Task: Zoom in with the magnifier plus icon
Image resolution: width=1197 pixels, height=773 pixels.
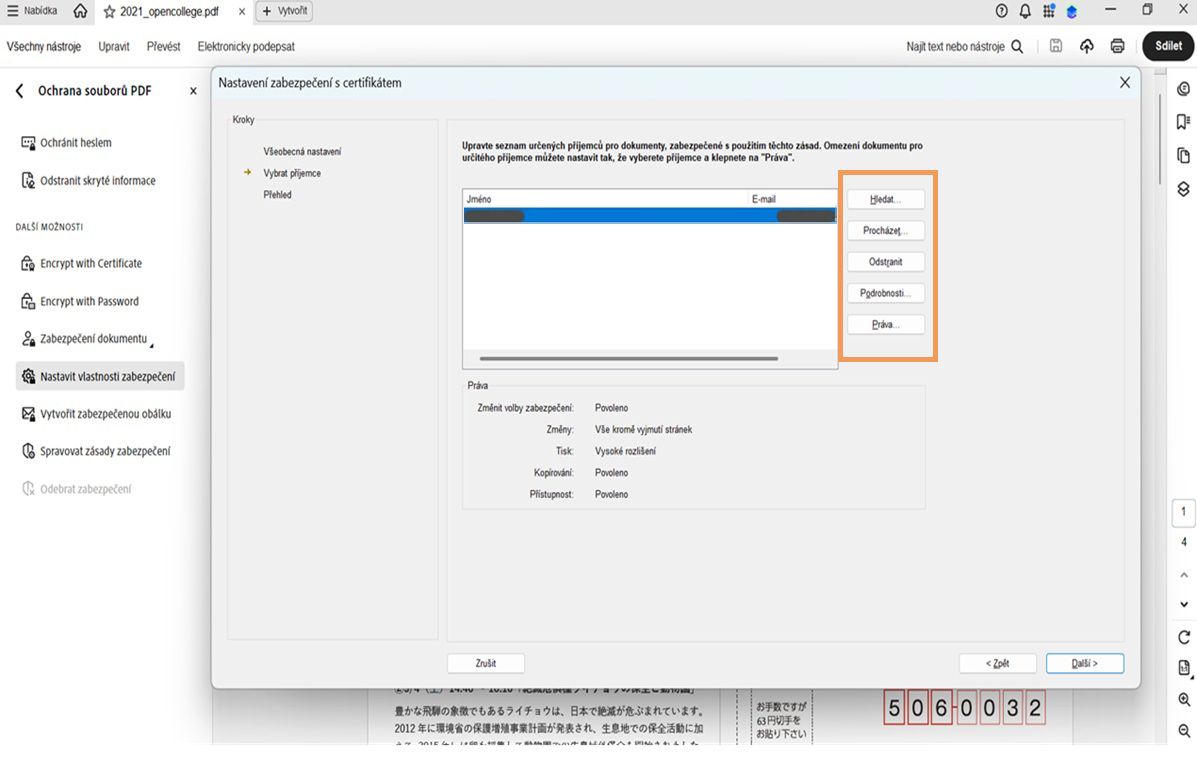Action: pyautogui.click(x=1183, y=700)
